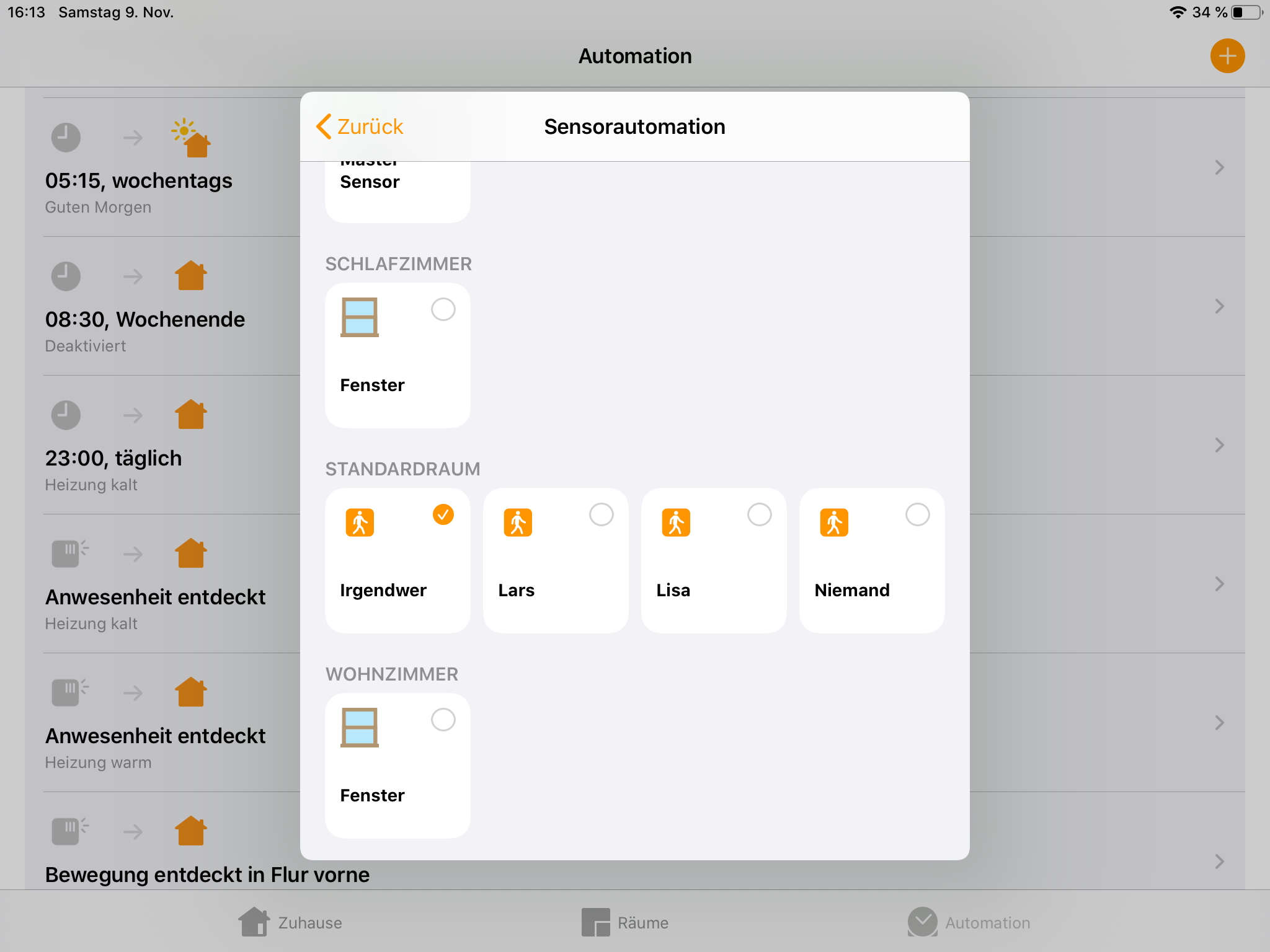Select the Lars radio button
The height and width of the screenshot is (952, 1270).
[x=601, y=514]
